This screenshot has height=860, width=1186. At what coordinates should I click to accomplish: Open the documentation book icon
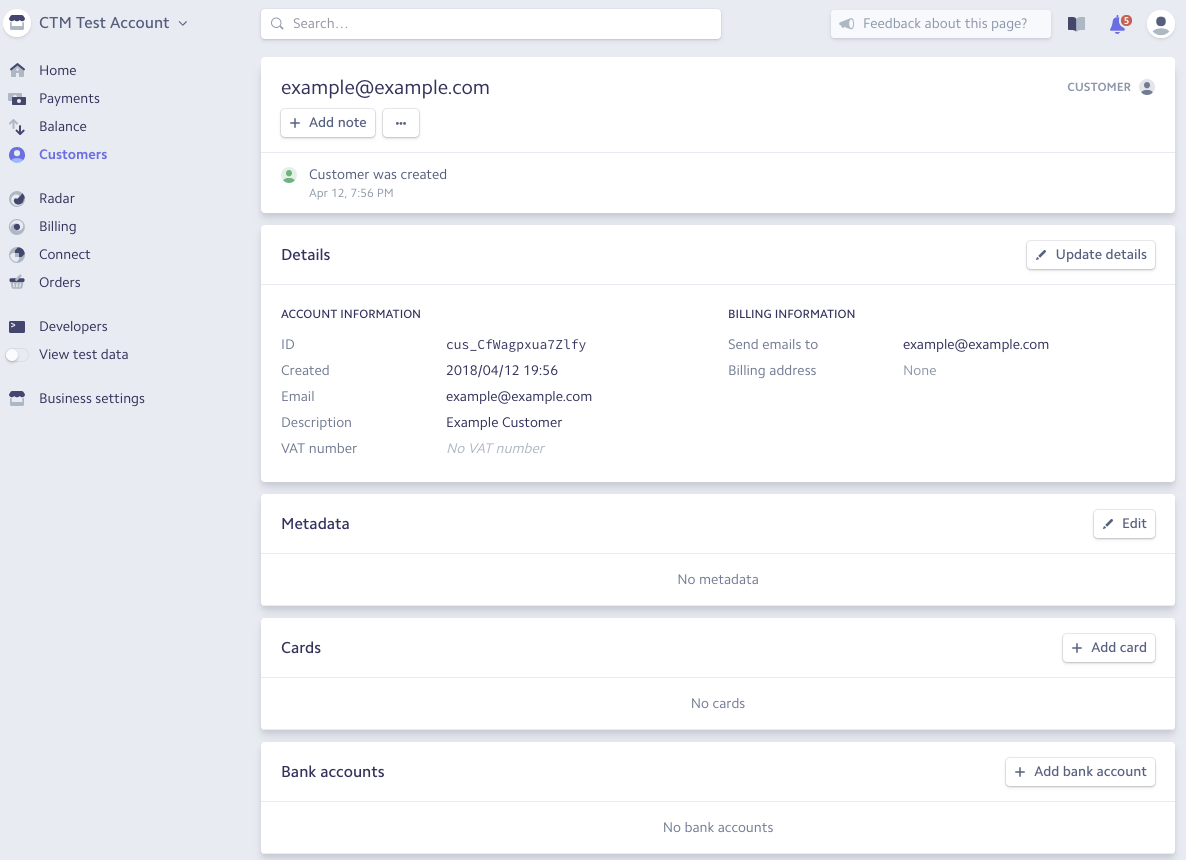point(1076,24)
